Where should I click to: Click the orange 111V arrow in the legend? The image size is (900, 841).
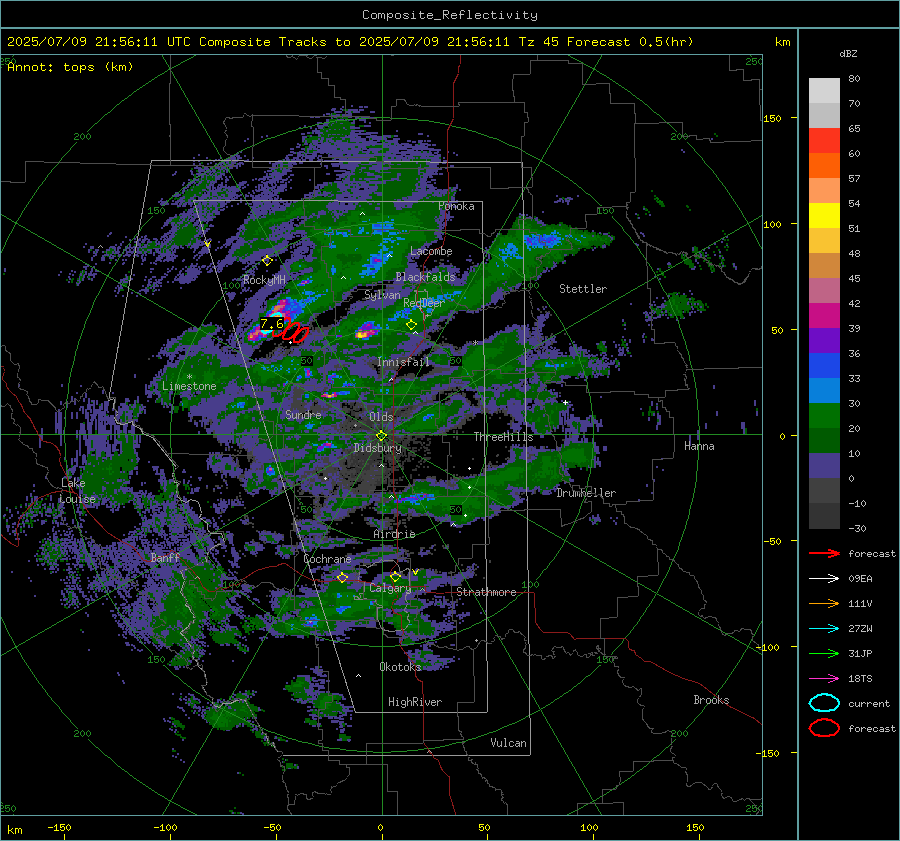824,603
